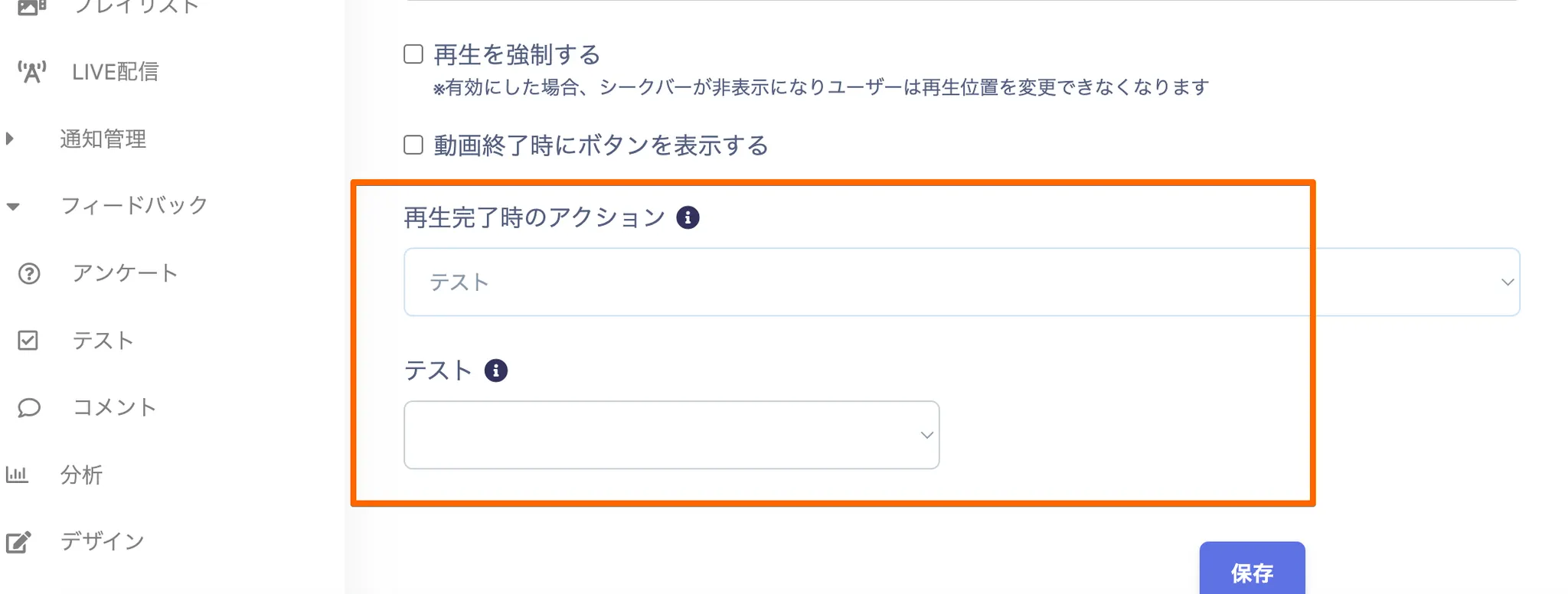This screenshot has width=1568, height=594.
Task: Click info icon beside テスト field label
Action: coord(496,371)
